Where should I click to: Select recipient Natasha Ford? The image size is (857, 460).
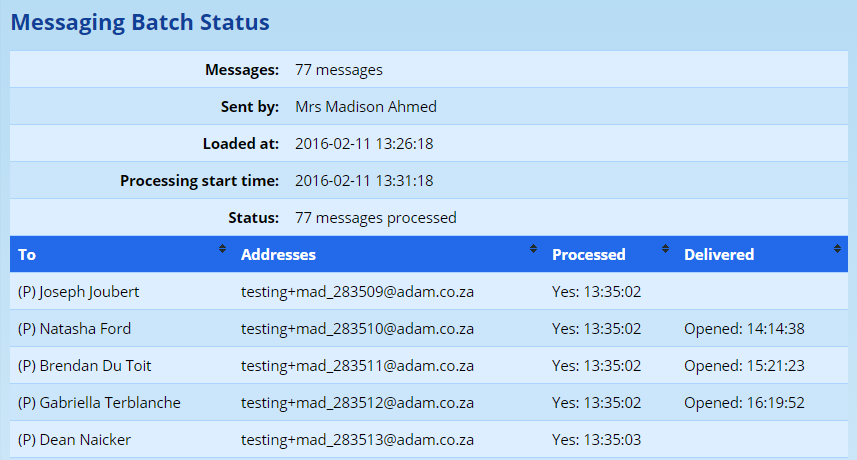pos(75,329)
